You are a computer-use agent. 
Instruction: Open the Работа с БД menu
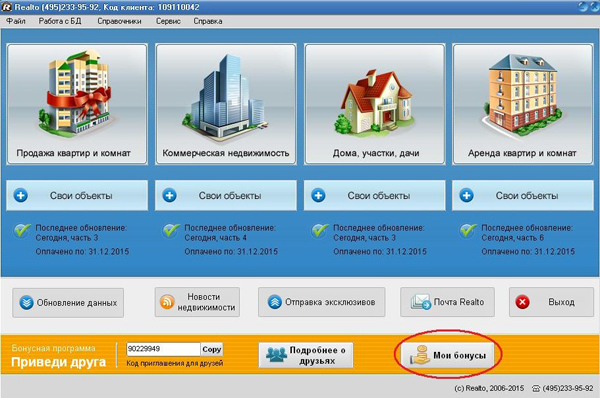pos(60,21)
